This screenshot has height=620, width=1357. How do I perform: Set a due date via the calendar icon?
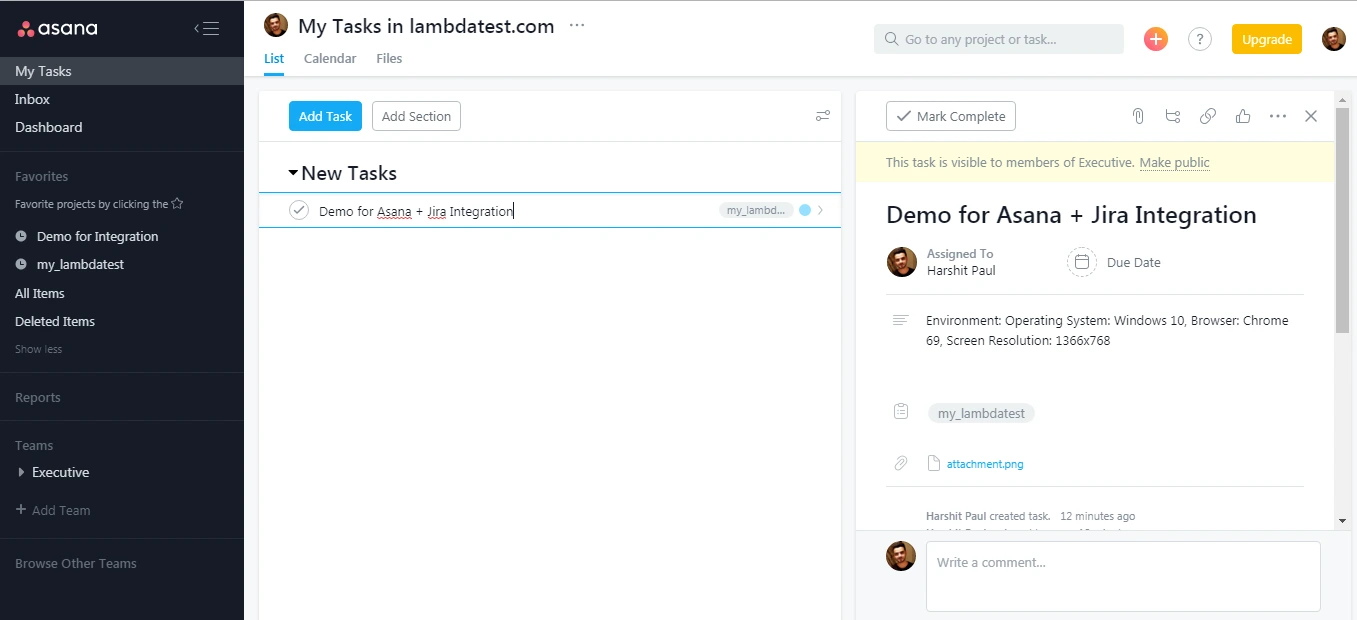point(1081,262)
